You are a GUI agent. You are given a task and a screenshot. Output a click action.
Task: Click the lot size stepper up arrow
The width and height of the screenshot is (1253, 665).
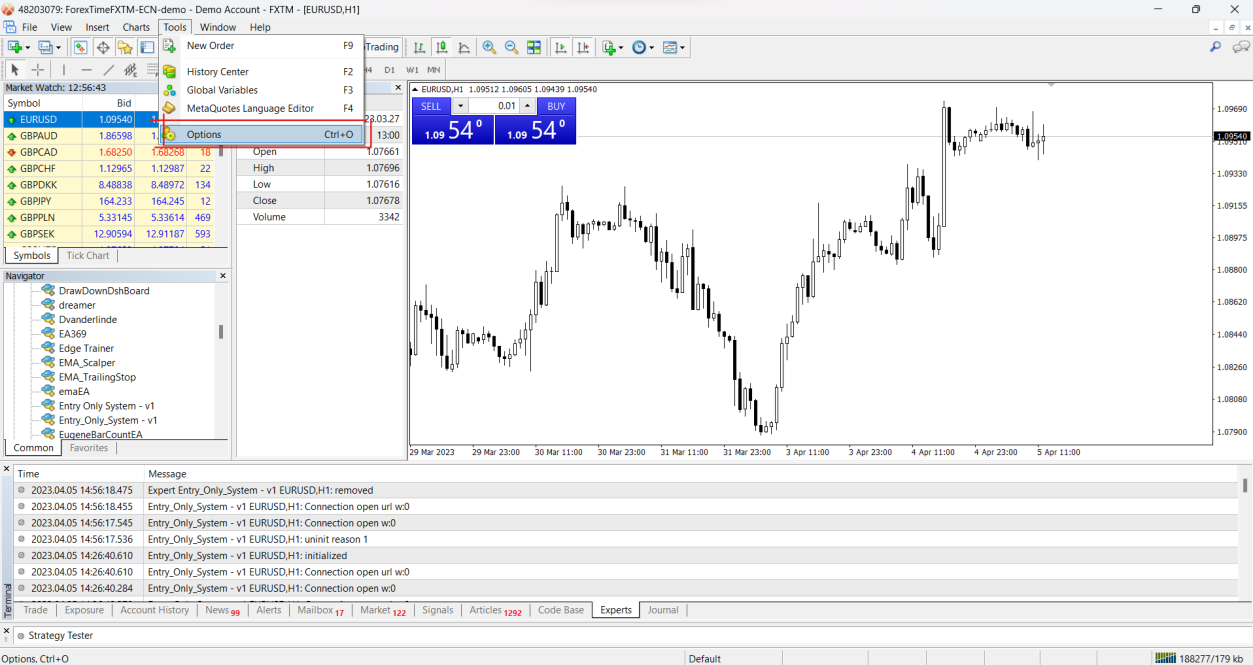point(527,105)
